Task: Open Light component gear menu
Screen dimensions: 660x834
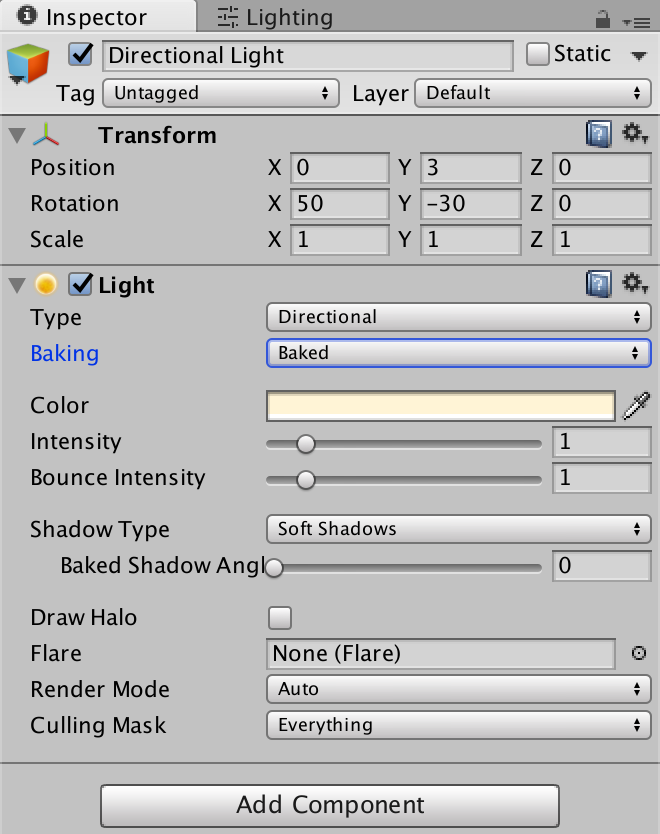Action: coord(635,283)
